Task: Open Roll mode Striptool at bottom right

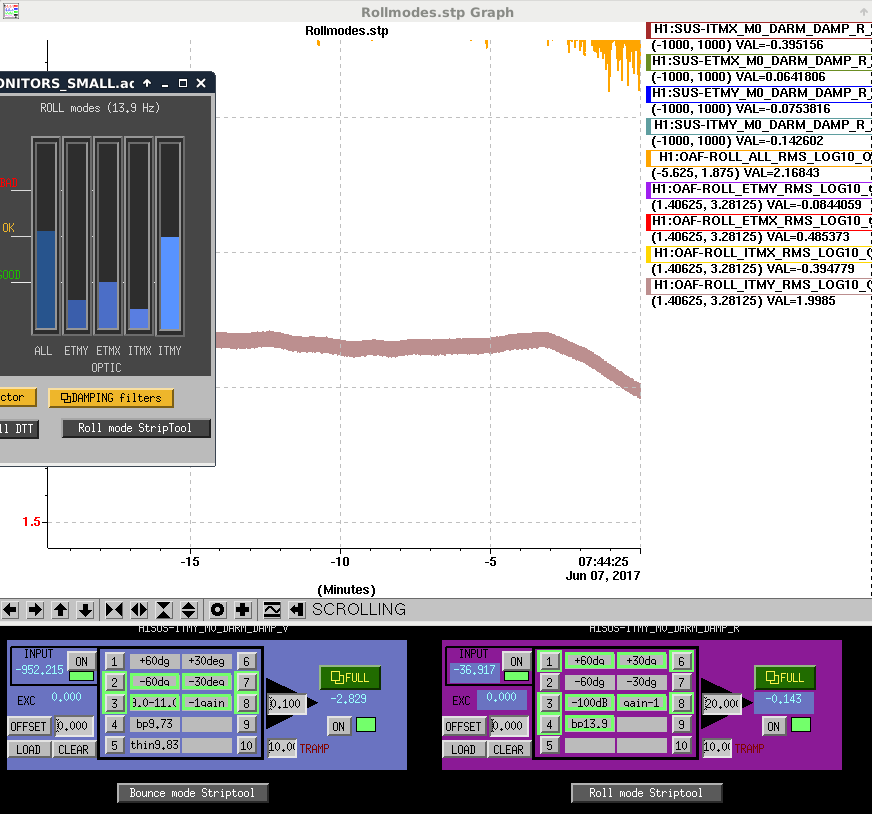Action: (646, 793)
